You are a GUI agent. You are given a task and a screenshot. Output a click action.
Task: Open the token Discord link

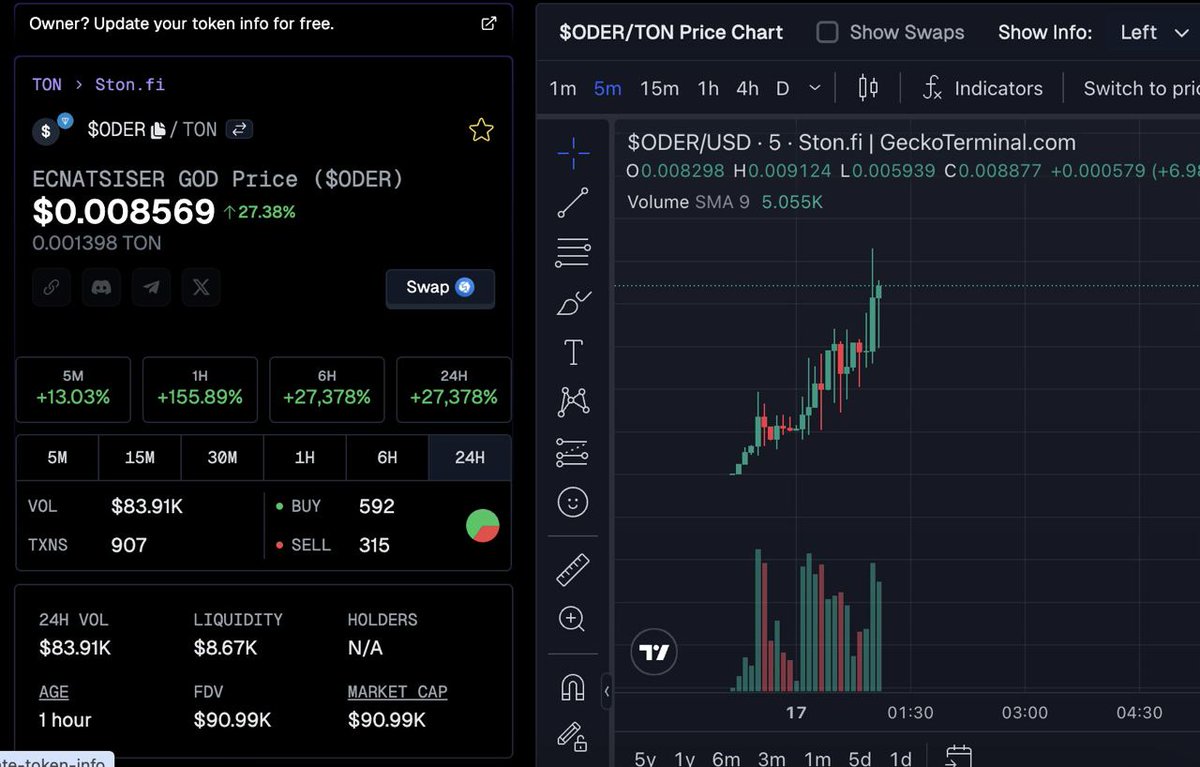tap(101, 287)
